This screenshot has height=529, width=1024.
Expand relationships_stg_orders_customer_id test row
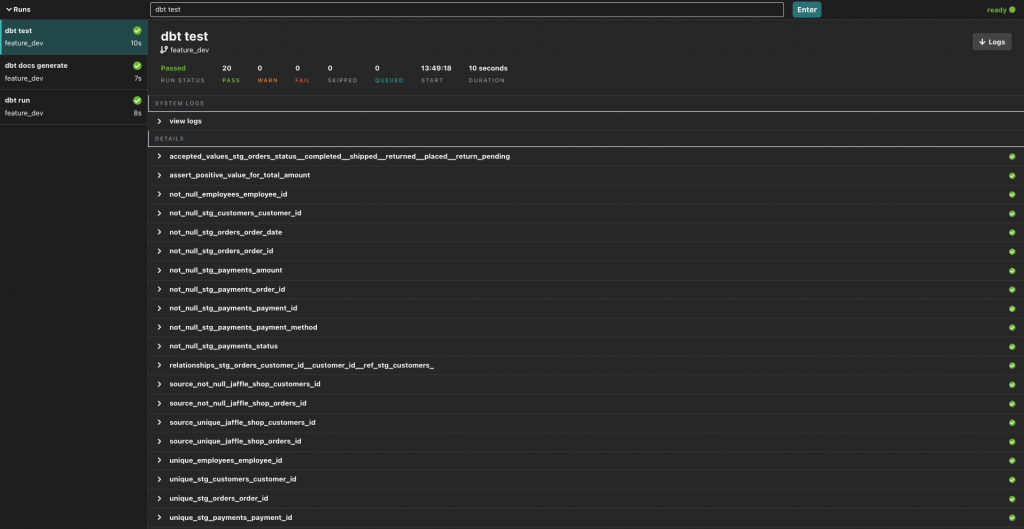click(x=160, y=365)
